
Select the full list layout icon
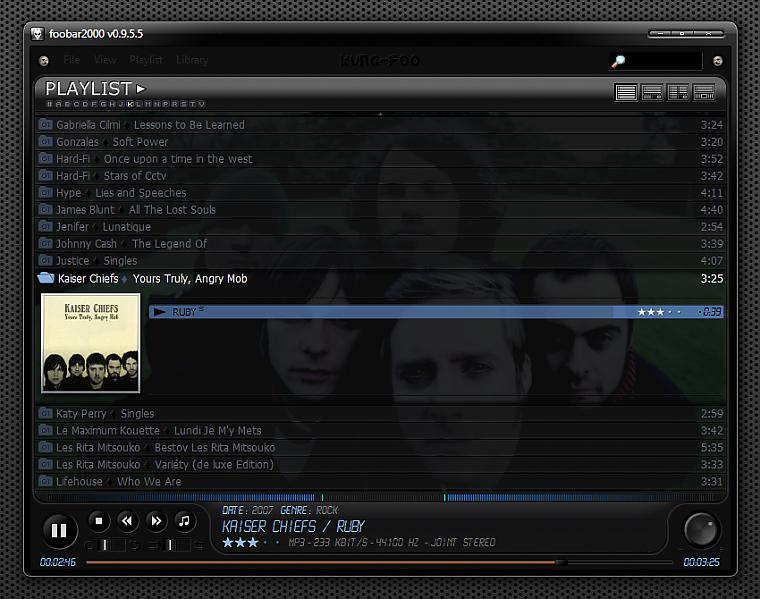(626, 92)
